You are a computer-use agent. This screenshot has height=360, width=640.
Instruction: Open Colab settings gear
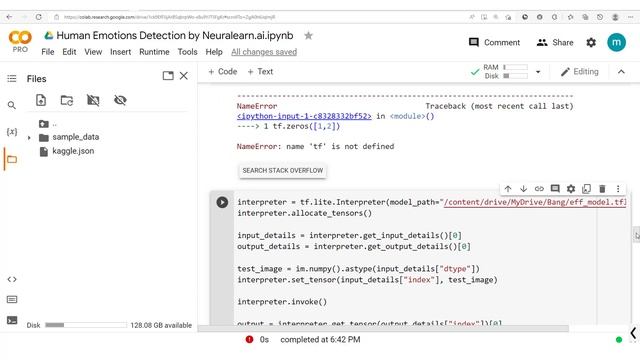[x=591, y=42]
